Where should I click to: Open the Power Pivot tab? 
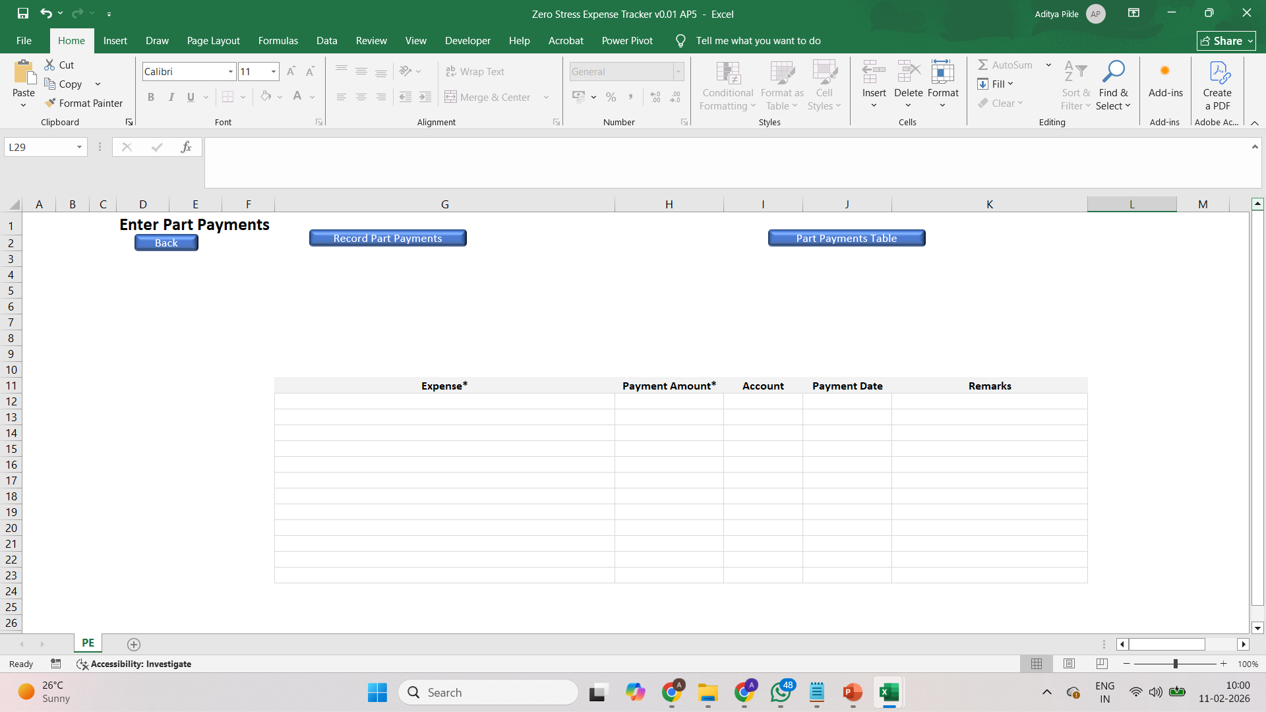tap(627, 41)
